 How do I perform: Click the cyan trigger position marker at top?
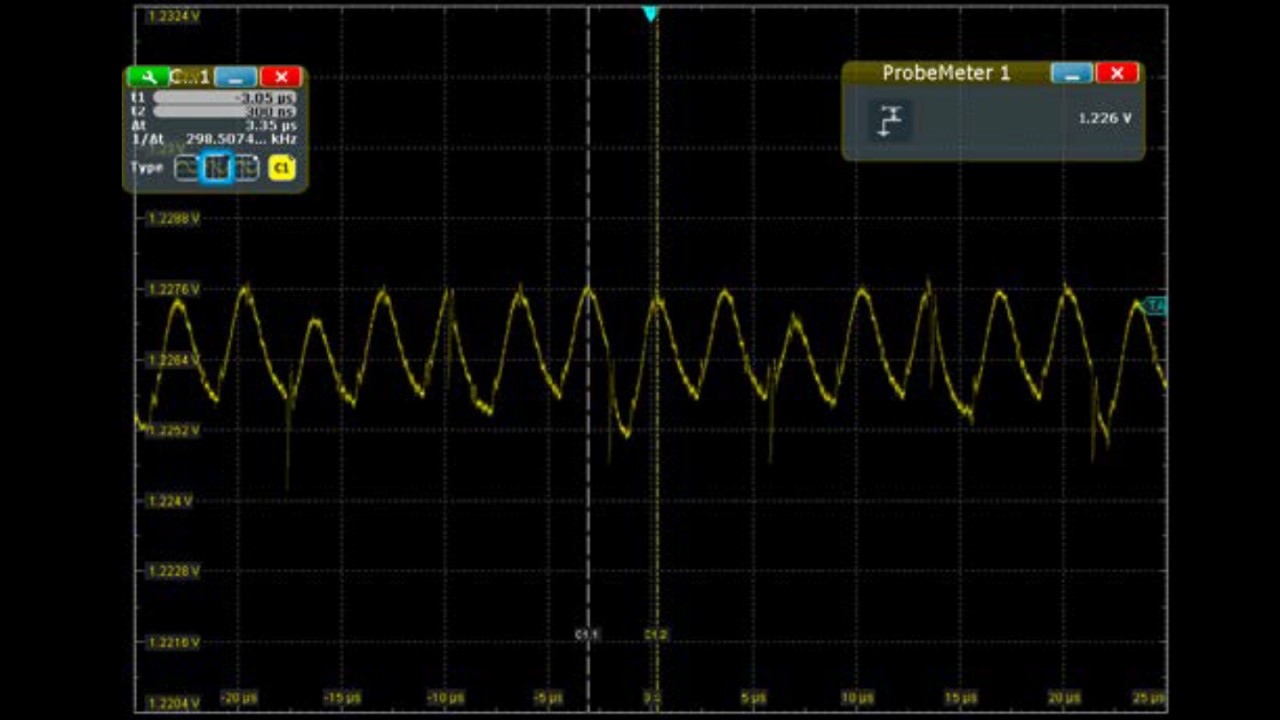point(651,14)
